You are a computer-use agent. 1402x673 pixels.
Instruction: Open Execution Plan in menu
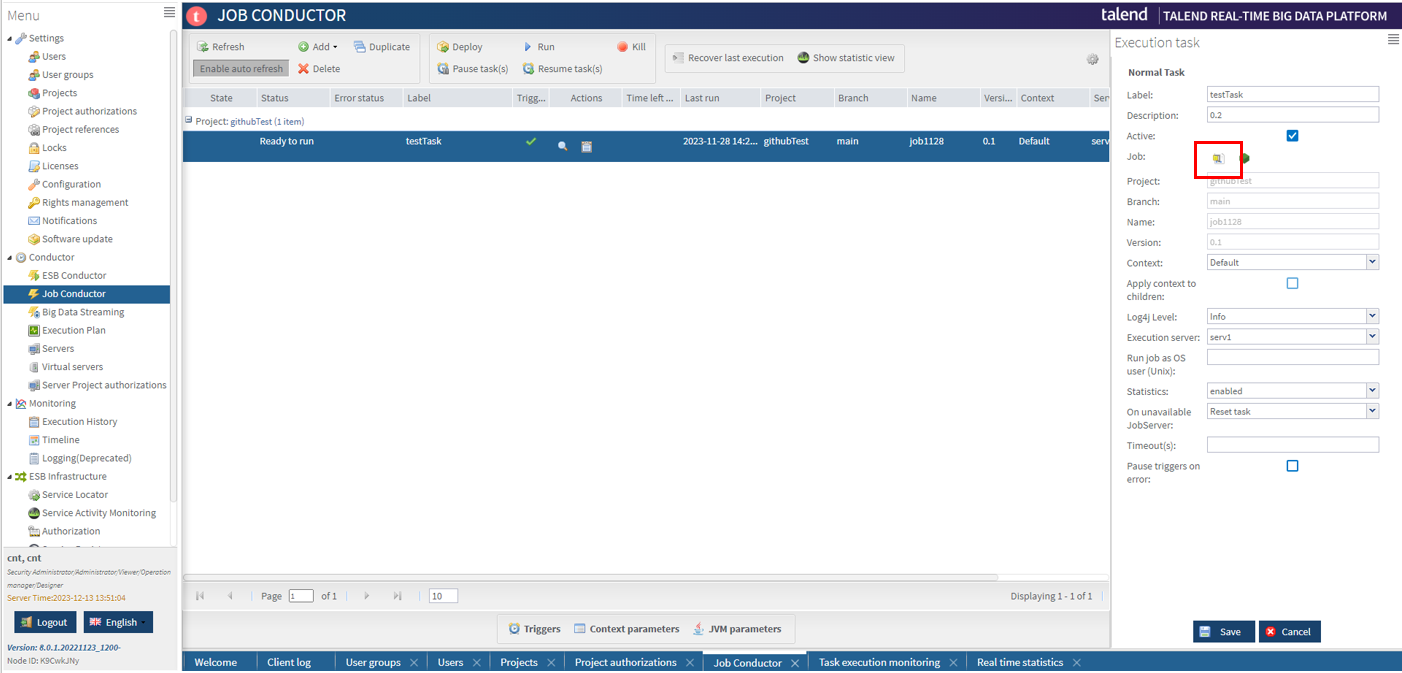[x=74, y=330]
